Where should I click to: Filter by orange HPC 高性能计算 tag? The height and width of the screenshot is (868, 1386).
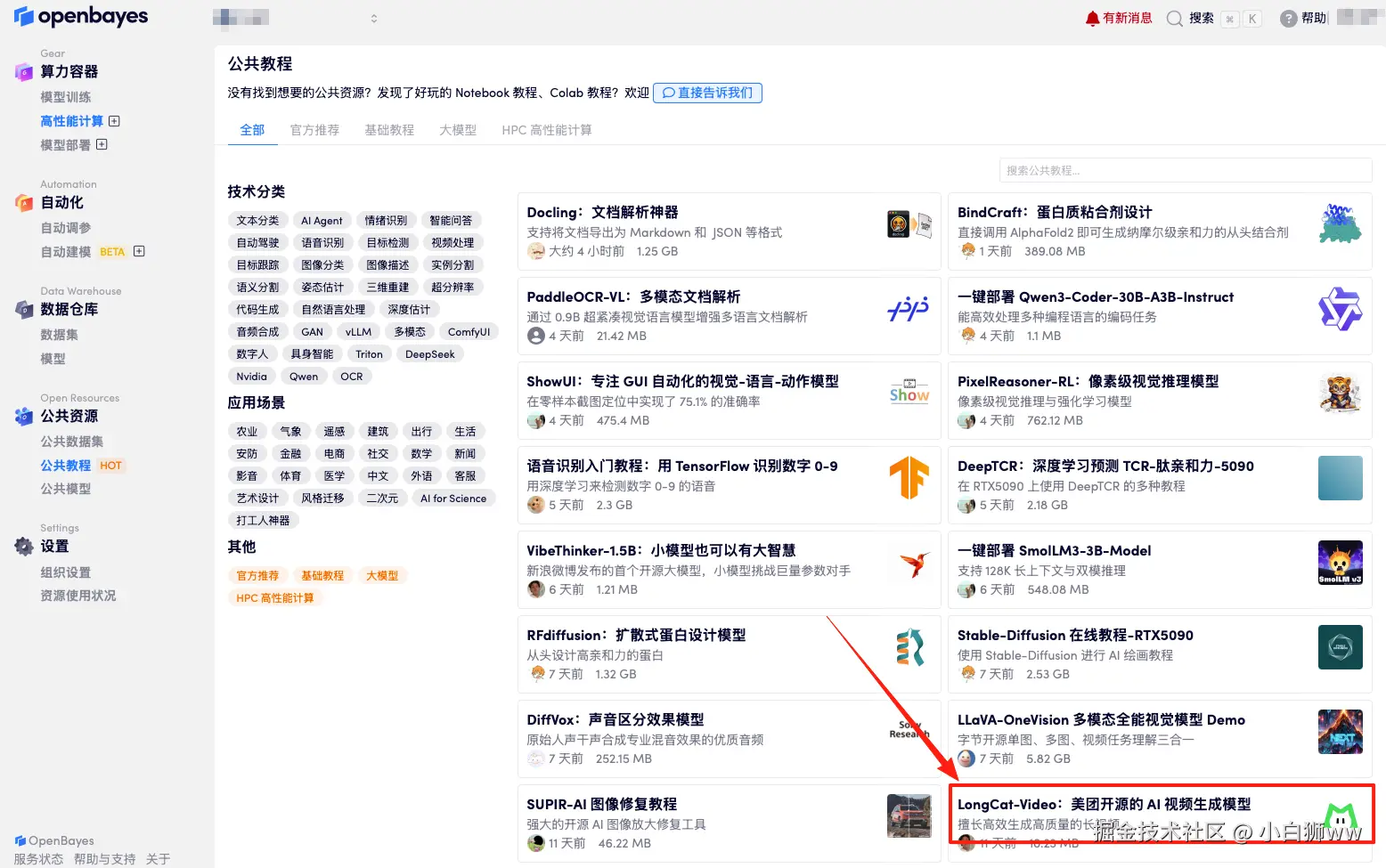(275, 598)
